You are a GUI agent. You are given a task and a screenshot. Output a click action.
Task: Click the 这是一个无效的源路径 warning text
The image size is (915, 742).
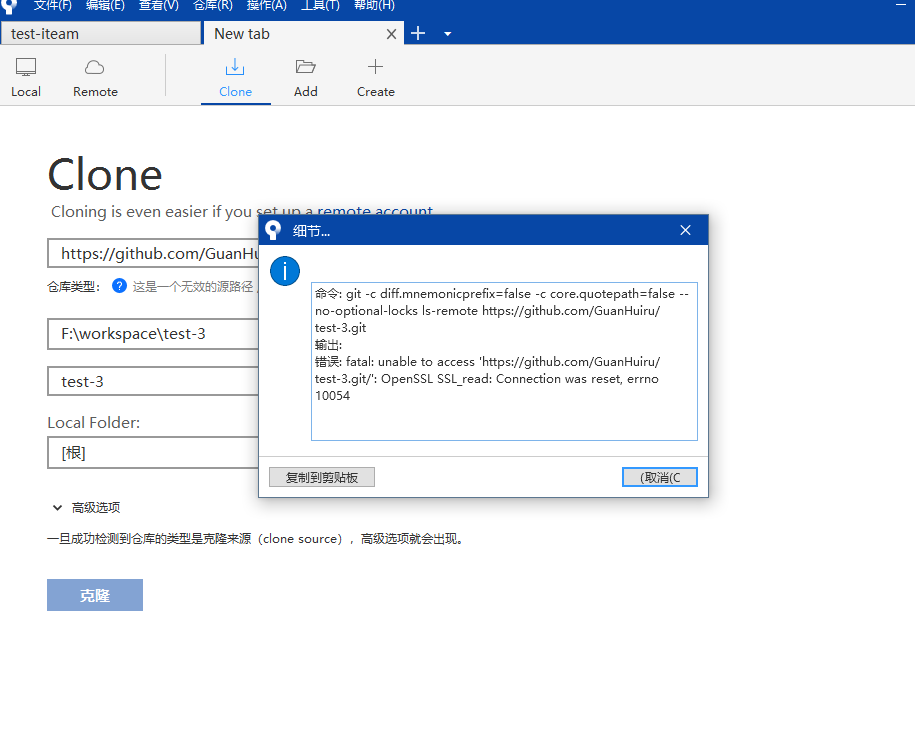click(193, 286)
